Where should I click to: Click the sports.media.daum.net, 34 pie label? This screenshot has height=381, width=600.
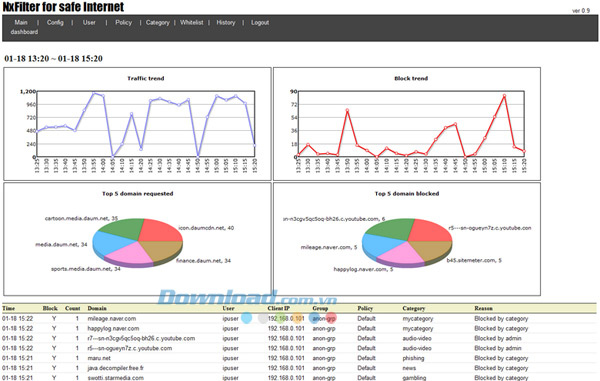click(x=86, y=269)
